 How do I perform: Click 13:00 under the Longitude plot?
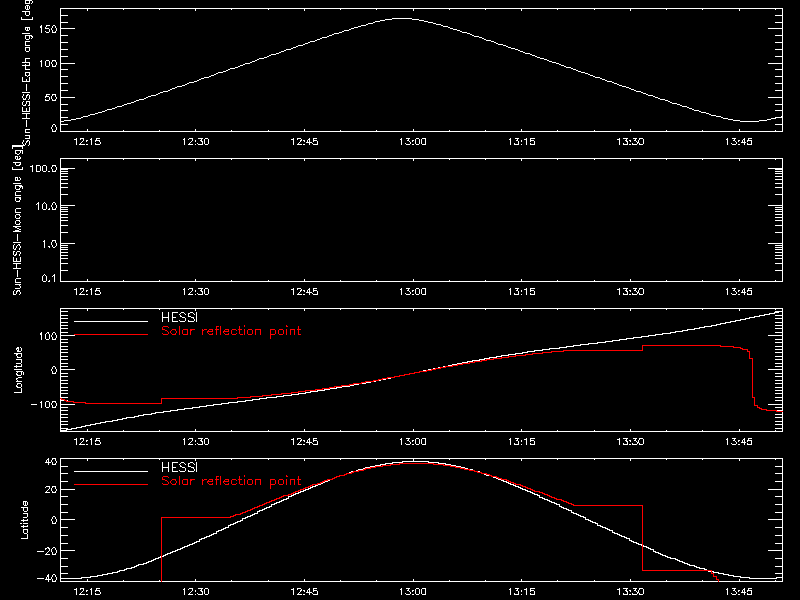[x=413, y=442]
